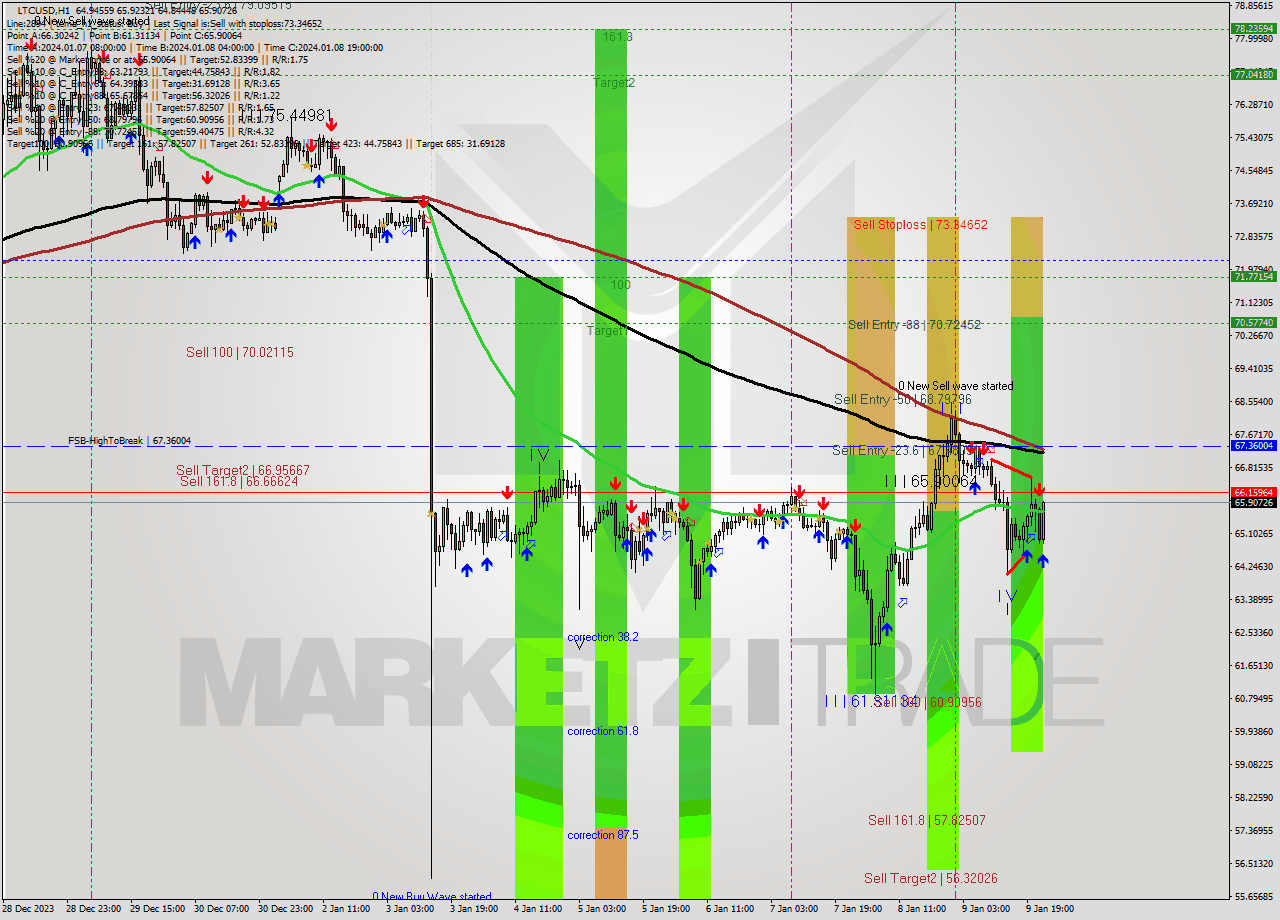
Task: Click the 'Sell 100 | 70.02115' label
Action: tap(240, 352)
